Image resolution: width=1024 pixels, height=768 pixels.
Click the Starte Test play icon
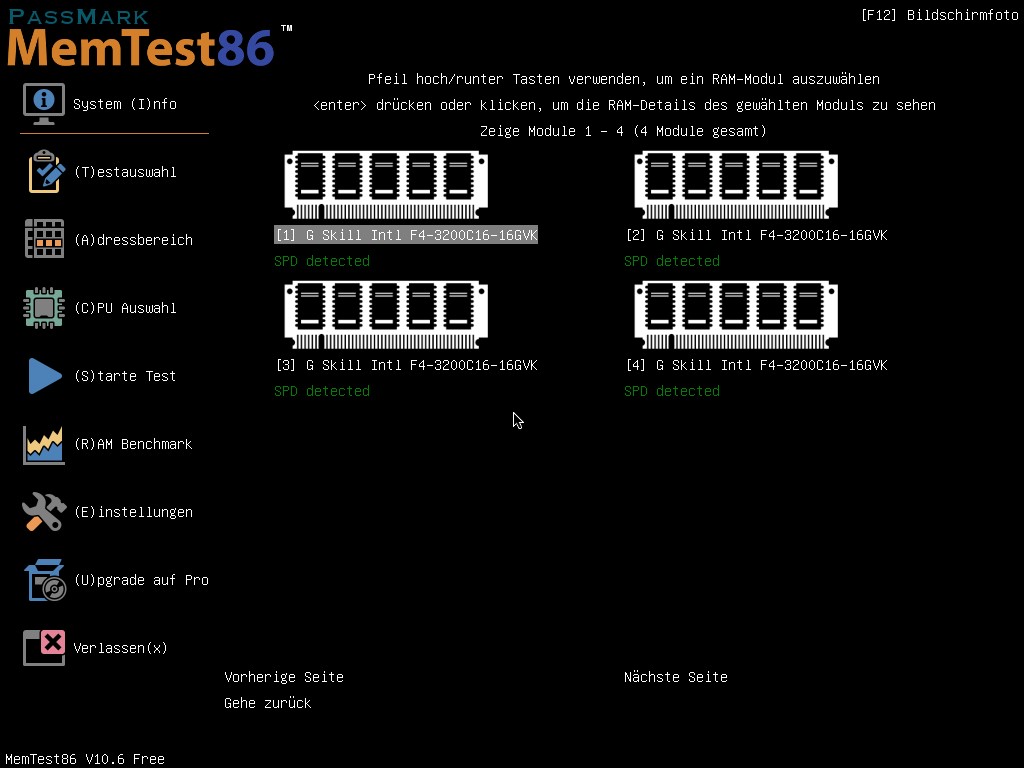44,376
